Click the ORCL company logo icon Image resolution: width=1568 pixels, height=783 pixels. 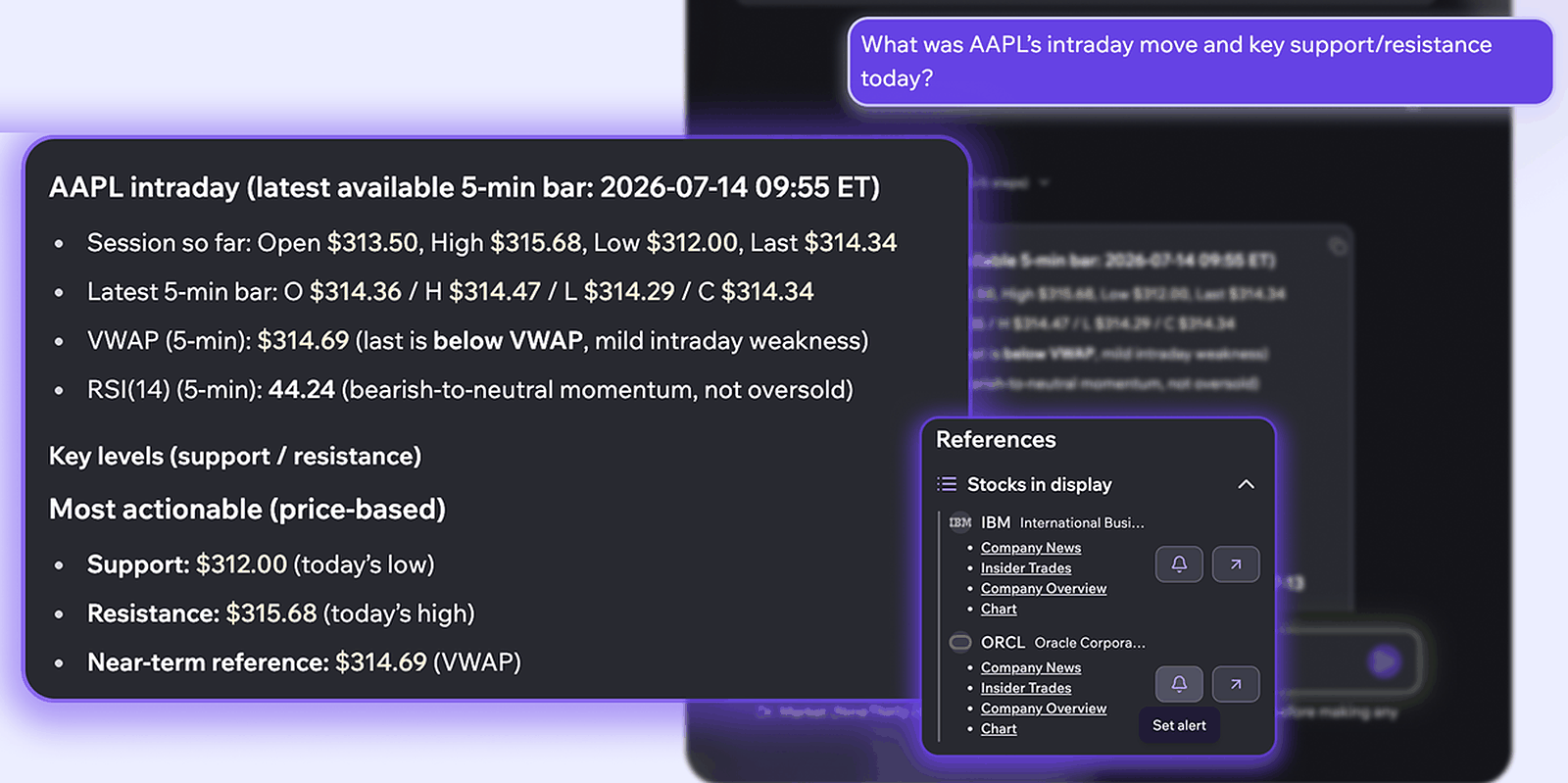click(x=960, y=642)
